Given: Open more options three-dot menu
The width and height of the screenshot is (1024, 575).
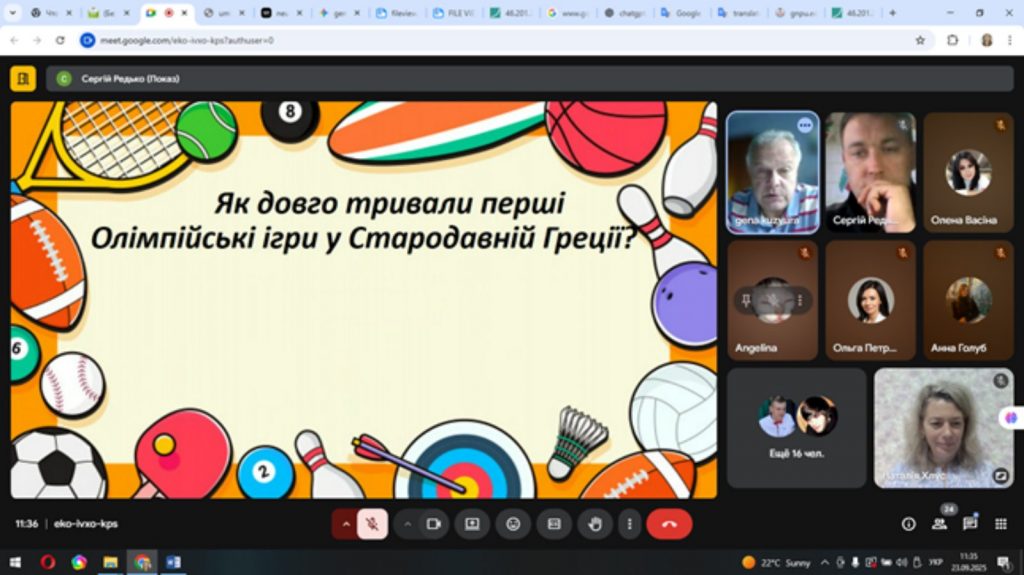Looking at the screenshot, I should [629, 524].
